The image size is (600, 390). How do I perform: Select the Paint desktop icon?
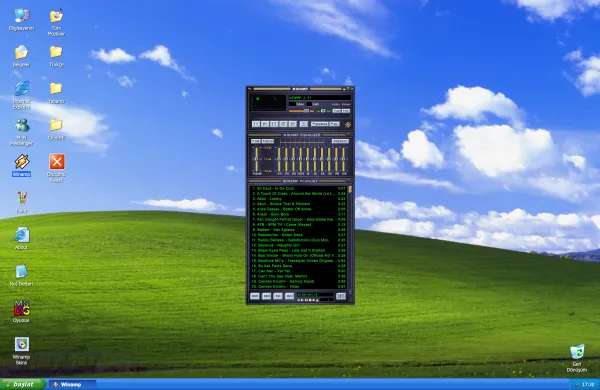click(21, 202)
